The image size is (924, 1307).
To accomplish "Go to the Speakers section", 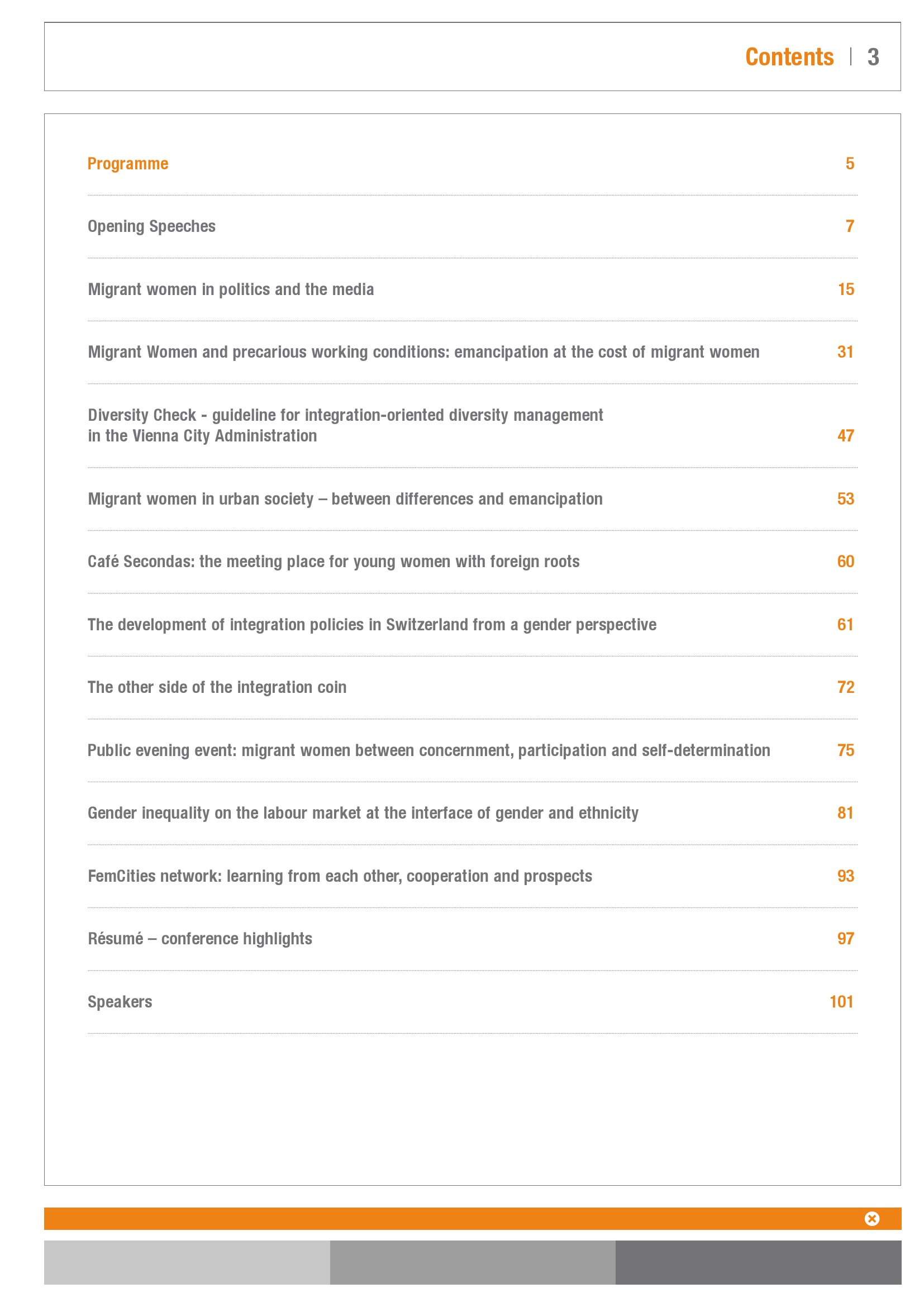I will point(120,1002).
